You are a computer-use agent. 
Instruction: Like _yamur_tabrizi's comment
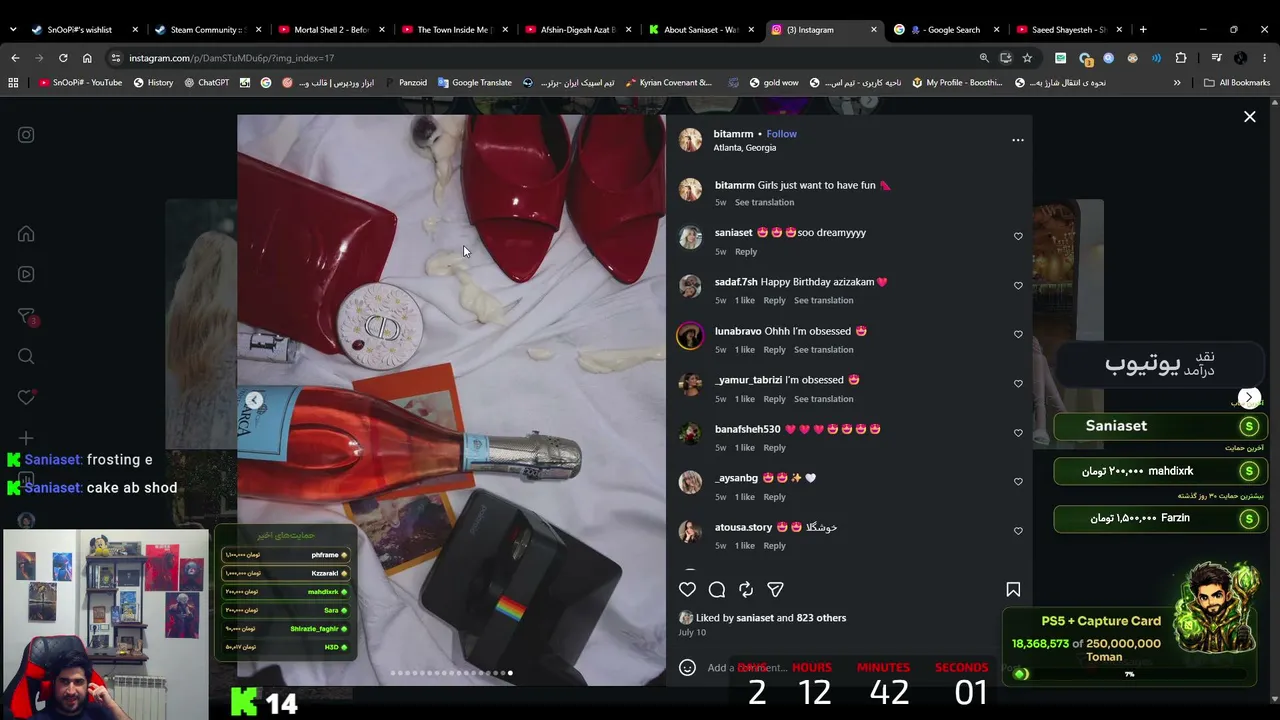pyautogui.click(x=1018, y=383)
